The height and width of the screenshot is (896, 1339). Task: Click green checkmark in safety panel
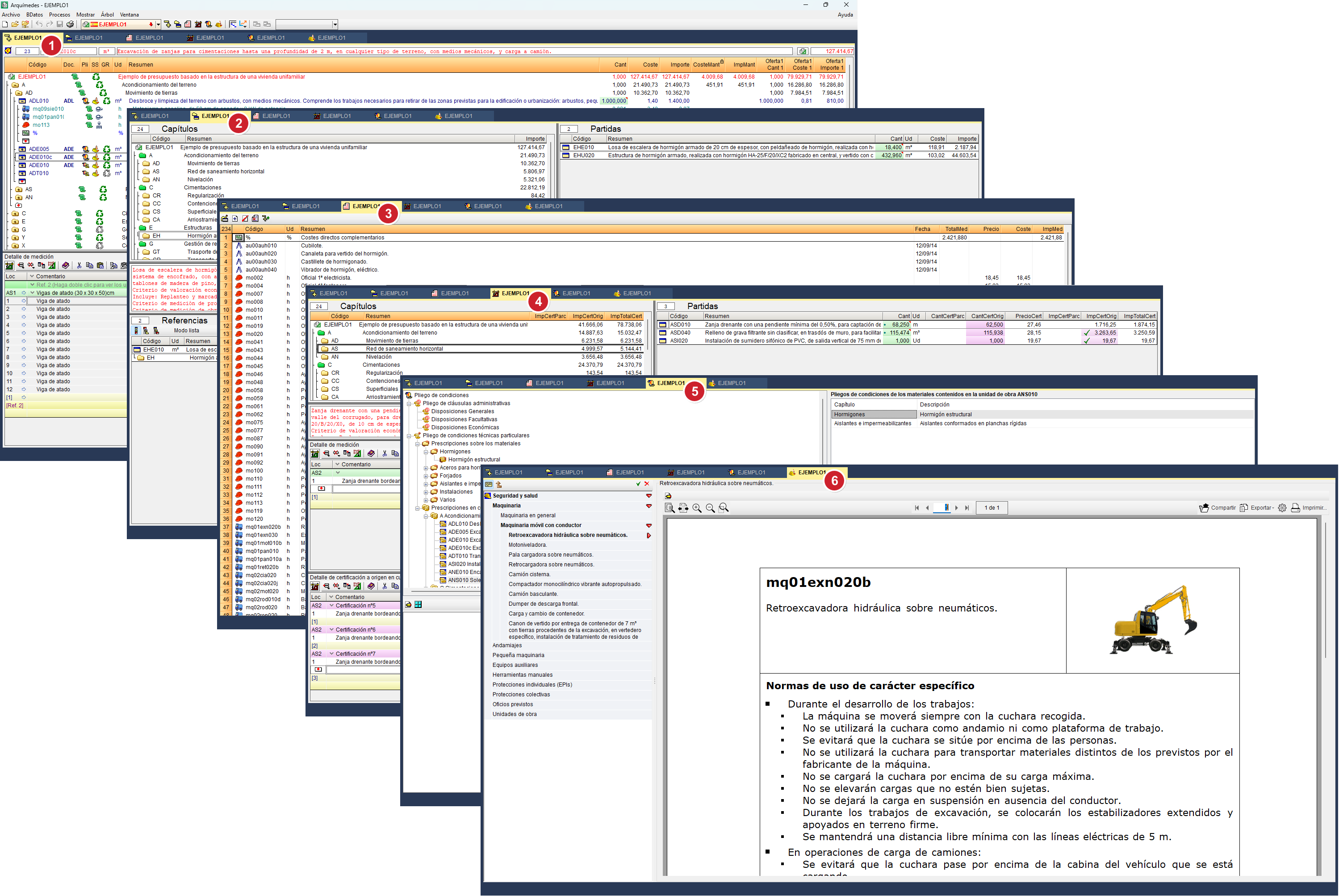639,484
